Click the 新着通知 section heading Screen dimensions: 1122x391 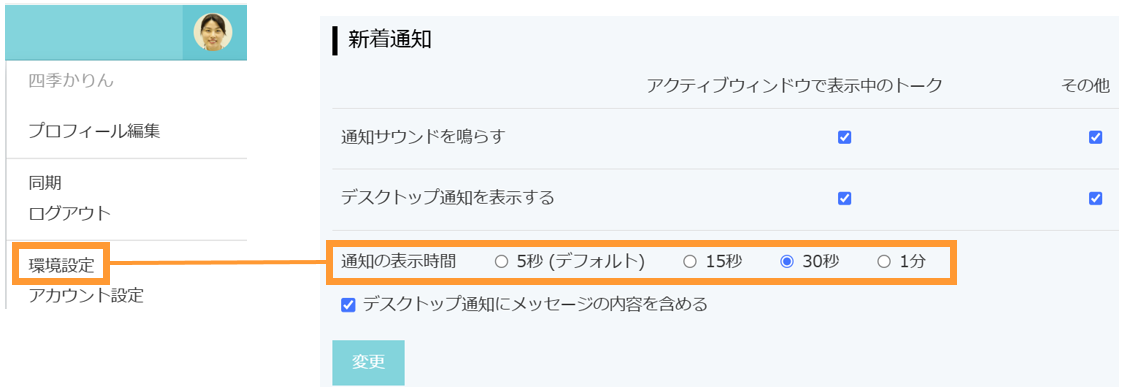coord(390,40)
